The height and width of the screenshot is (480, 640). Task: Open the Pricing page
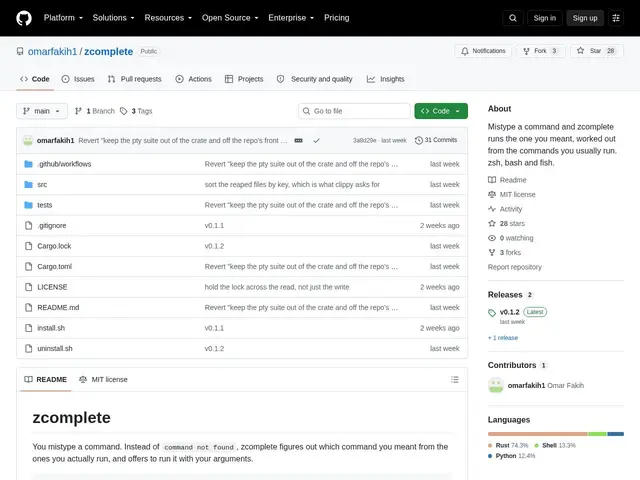336,18
